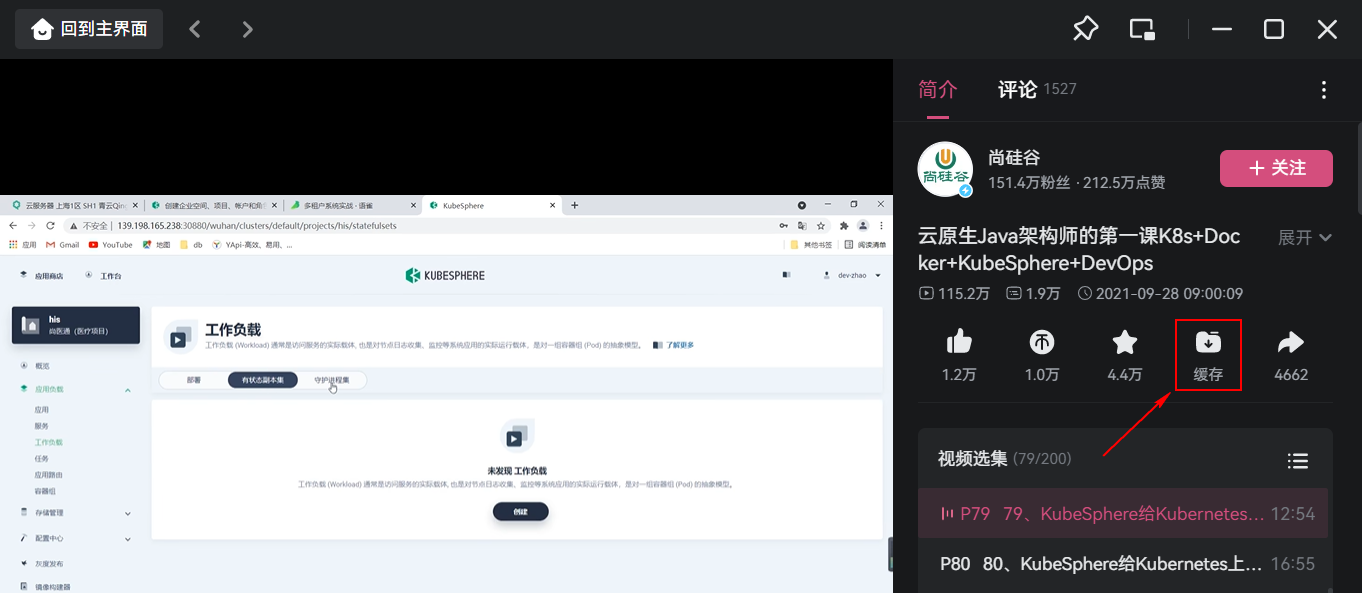Toggle the always-on-top pin icon
Image resolution: width=1362 pixels, height=593 pixels.
1085,29
